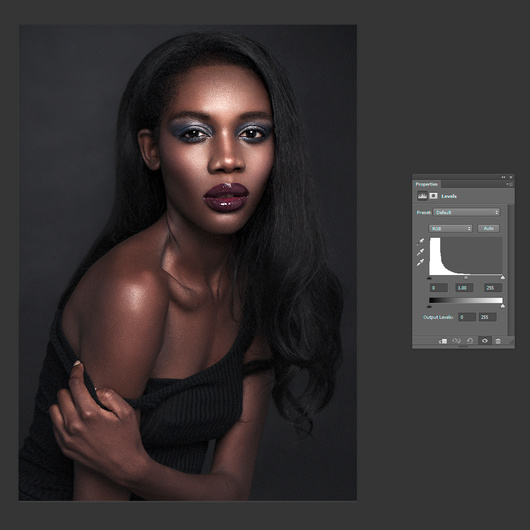Reset Levels to adjustment defaults

pos(470,341)
